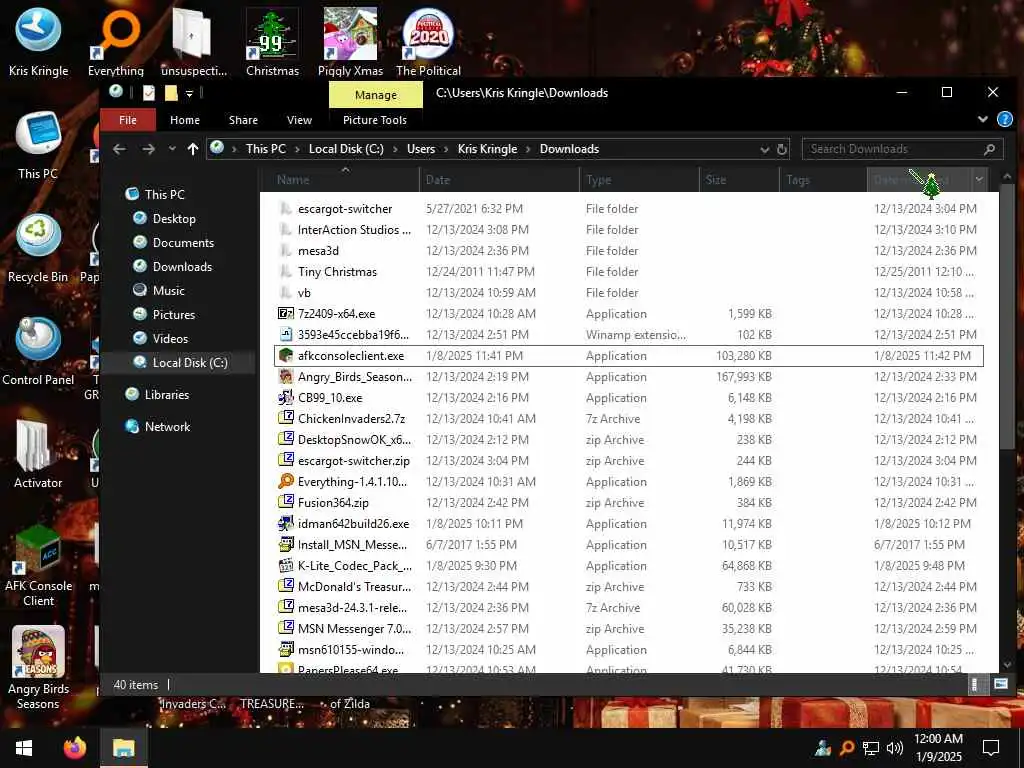Image resolution: width=1024 pixels, height=768 pixels.
Task: Switch to the Share ribbon tab
Action: (x=243, y=120)
